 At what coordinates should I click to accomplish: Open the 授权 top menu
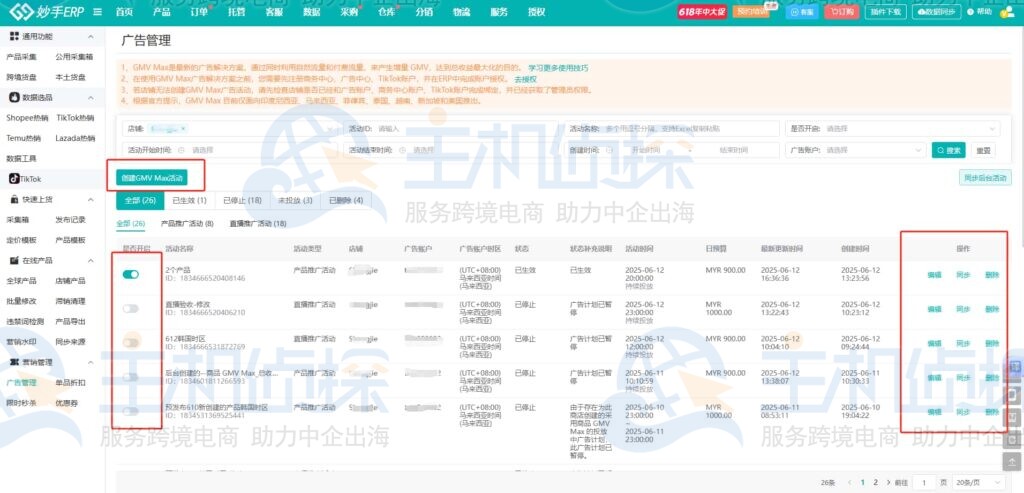click(x=537, y=12)
